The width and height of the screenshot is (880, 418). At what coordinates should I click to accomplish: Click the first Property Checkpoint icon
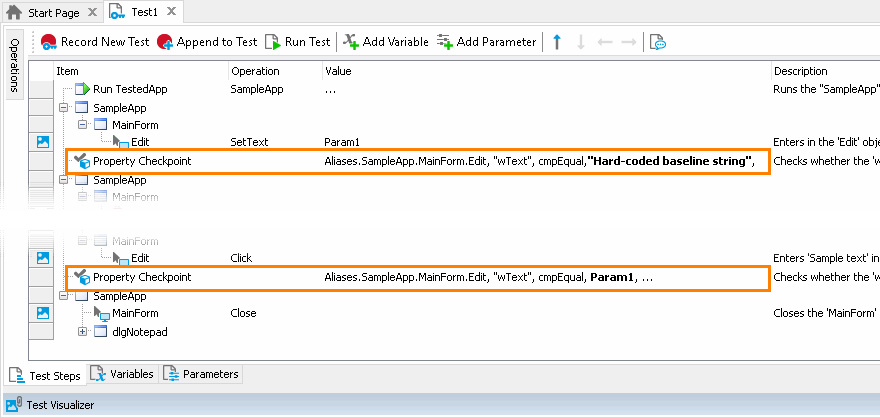[x=82, y=162]
